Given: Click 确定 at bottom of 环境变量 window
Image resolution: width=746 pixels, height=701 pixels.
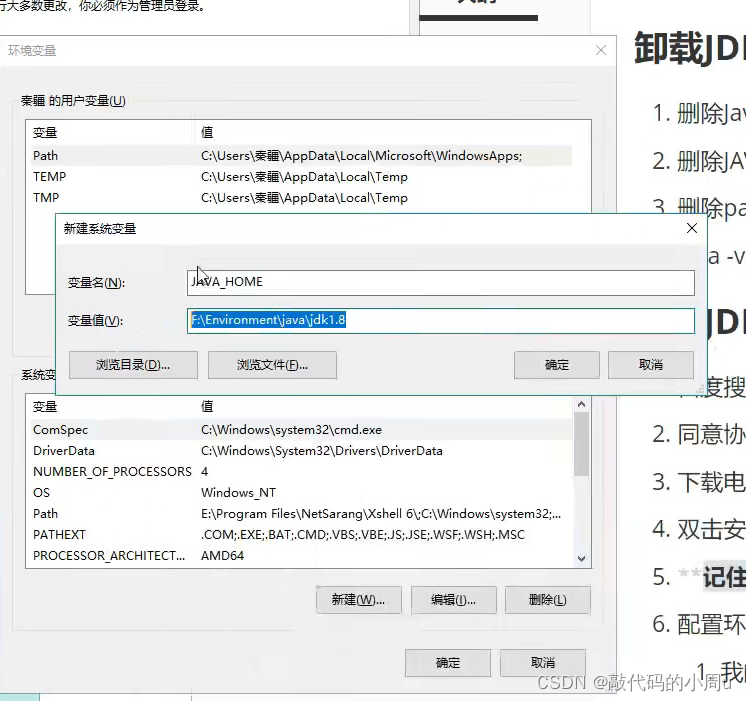Looking at the screenshot, I should pos(448,663).
